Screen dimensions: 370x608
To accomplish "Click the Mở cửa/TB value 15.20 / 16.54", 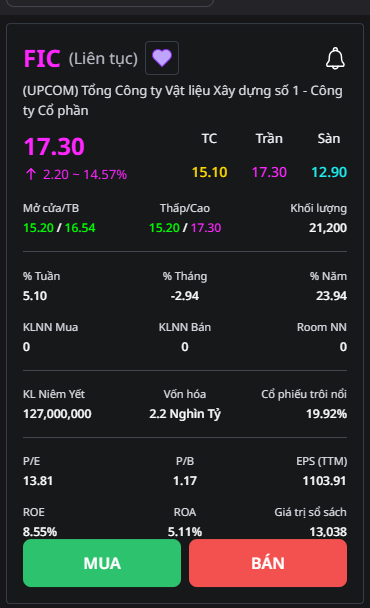I will pos(59,228).
